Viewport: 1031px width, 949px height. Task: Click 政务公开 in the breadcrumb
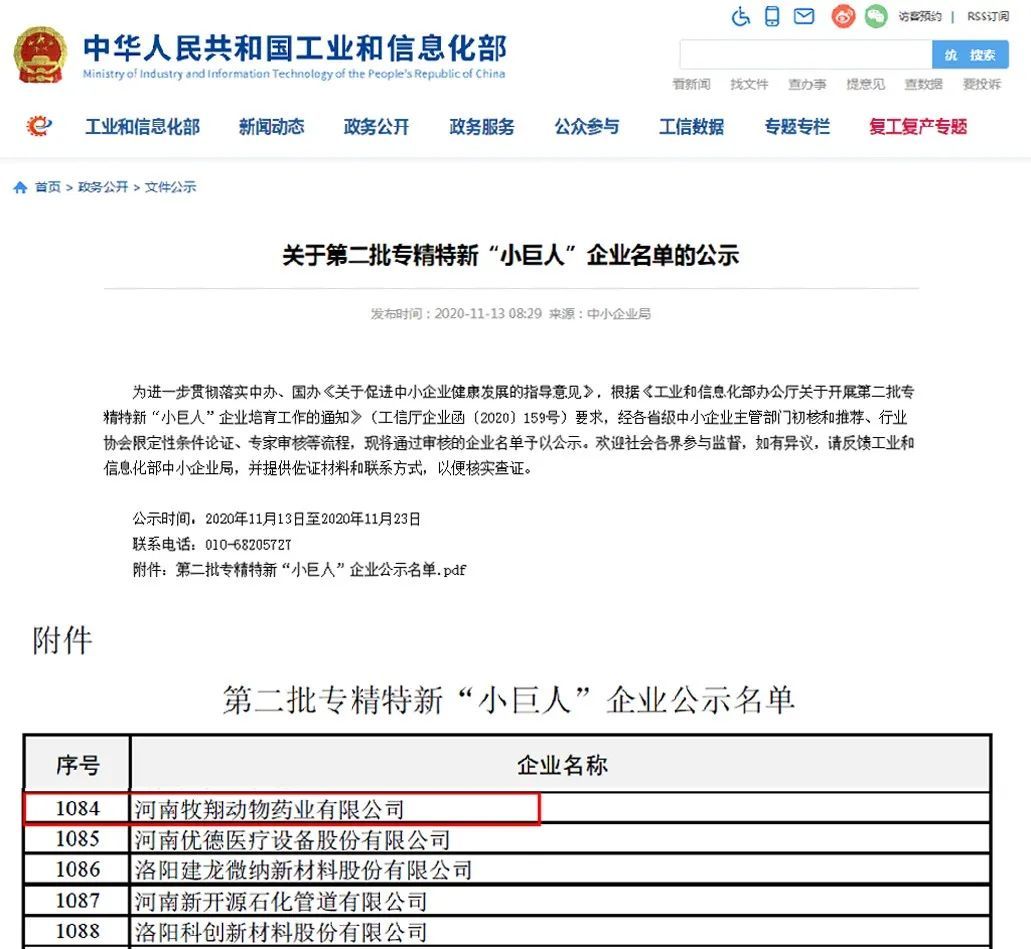(x=103, y=187)
